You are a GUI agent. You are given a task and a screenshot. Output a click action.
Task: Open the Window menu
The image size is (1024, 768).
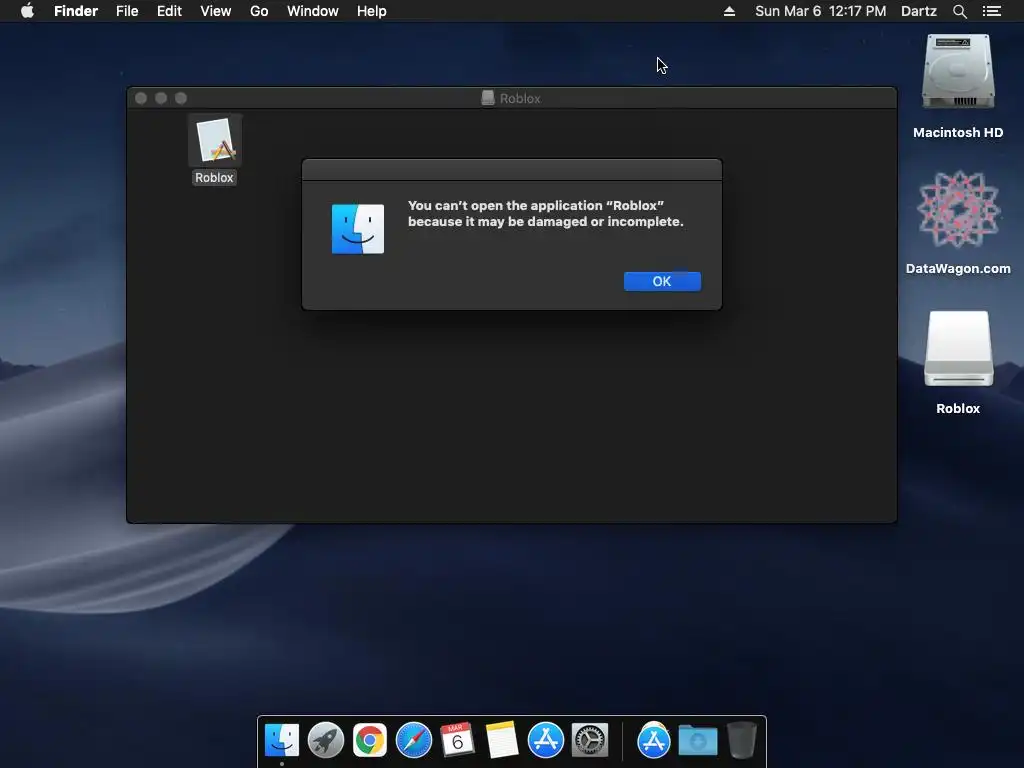click(313, 11)
